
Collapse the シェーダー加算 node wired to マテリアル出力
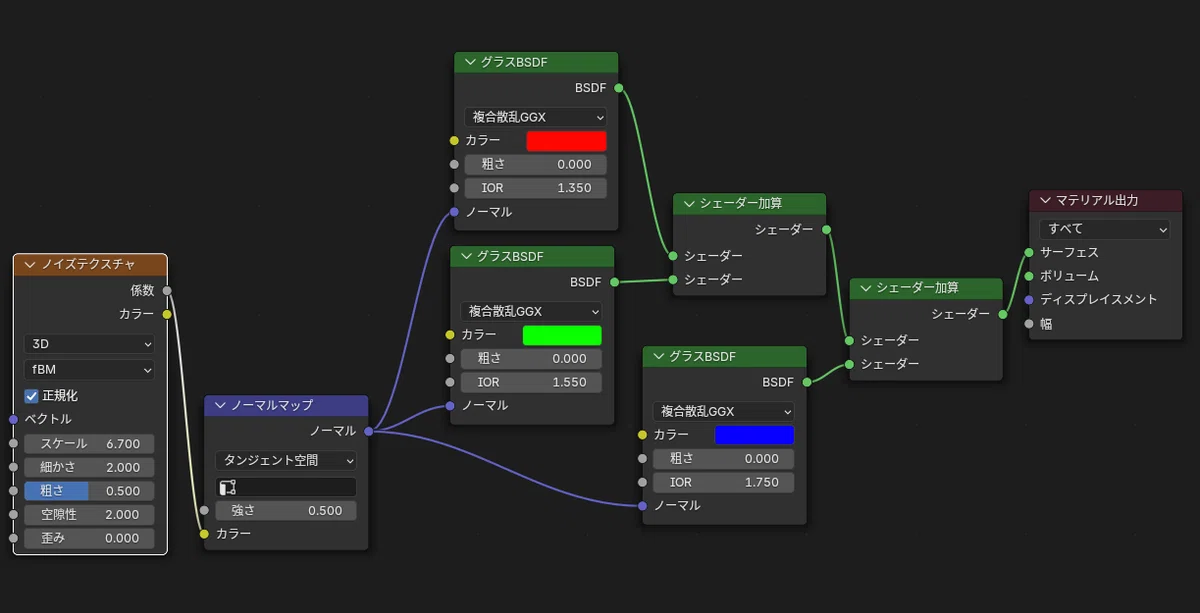pyautogui.click(x=866, y=288)
